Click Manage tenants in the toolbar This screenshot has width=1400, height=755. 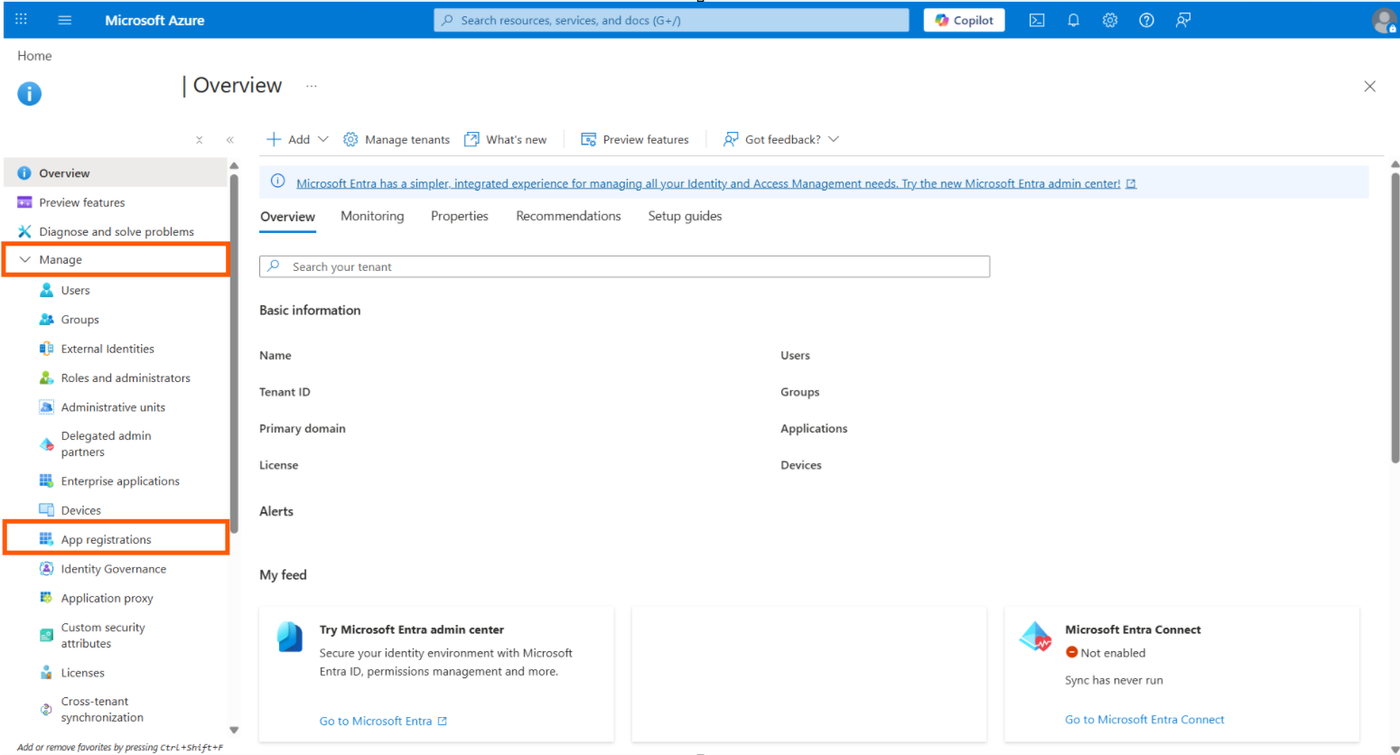tap(397, 139)
